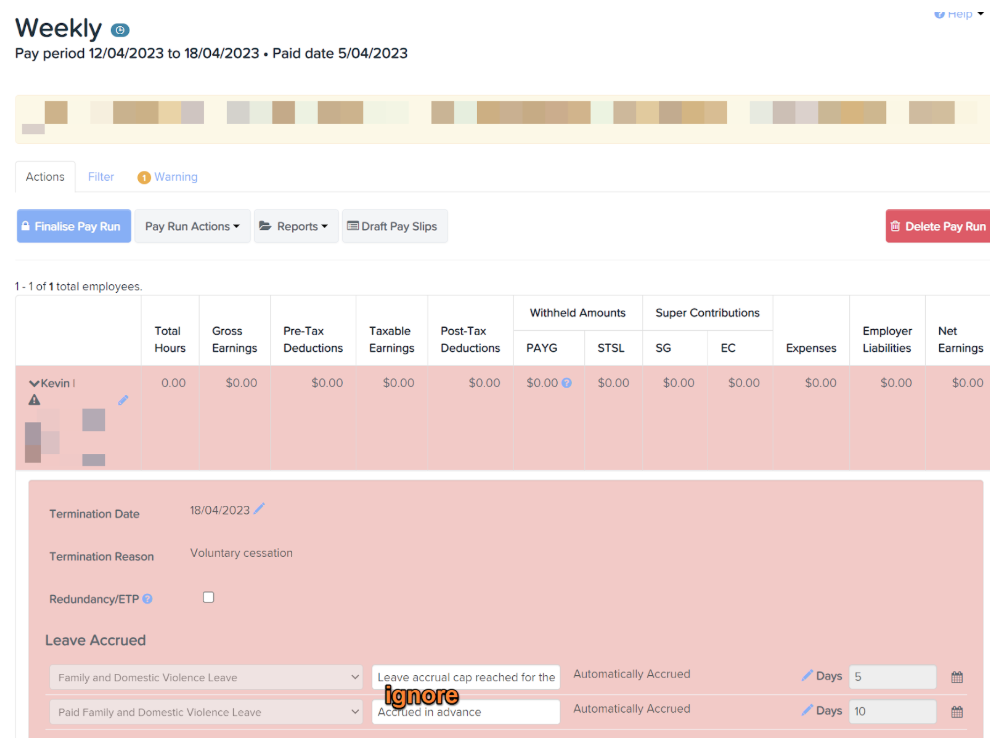The height and width of the screenshot is (738, 990).
Task: Open the Warning tab
Action: pyautogui.click(x=168, y=177)
